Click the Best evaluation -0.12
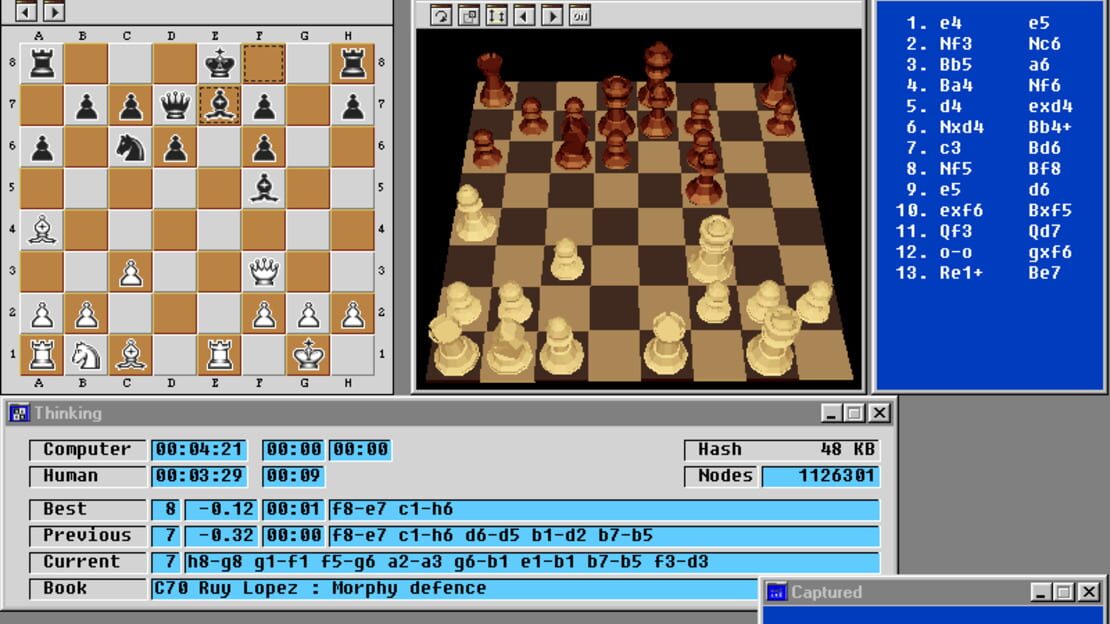The image size is (1110, 624). 221,509
